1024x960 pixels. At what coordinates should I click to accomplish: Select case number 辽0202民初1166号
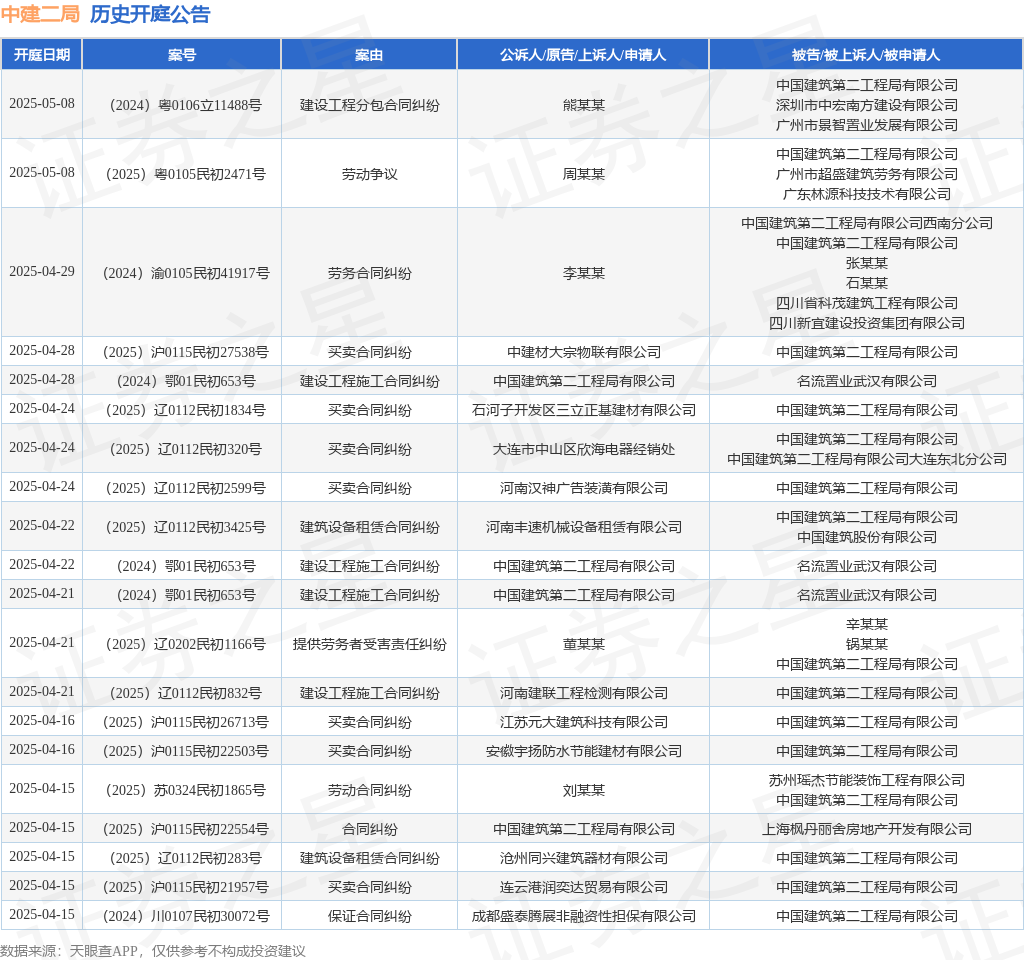click(185, 644)
